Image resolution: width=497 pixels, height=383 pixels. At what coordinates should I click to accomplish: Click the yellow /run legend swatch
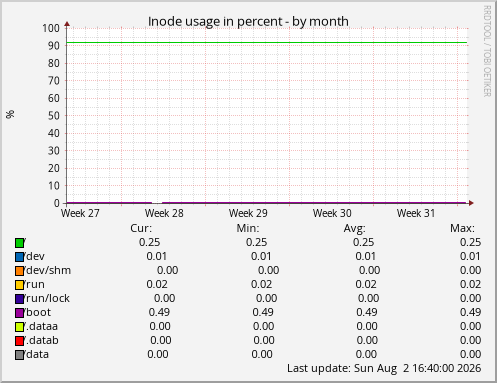point(20,285)
